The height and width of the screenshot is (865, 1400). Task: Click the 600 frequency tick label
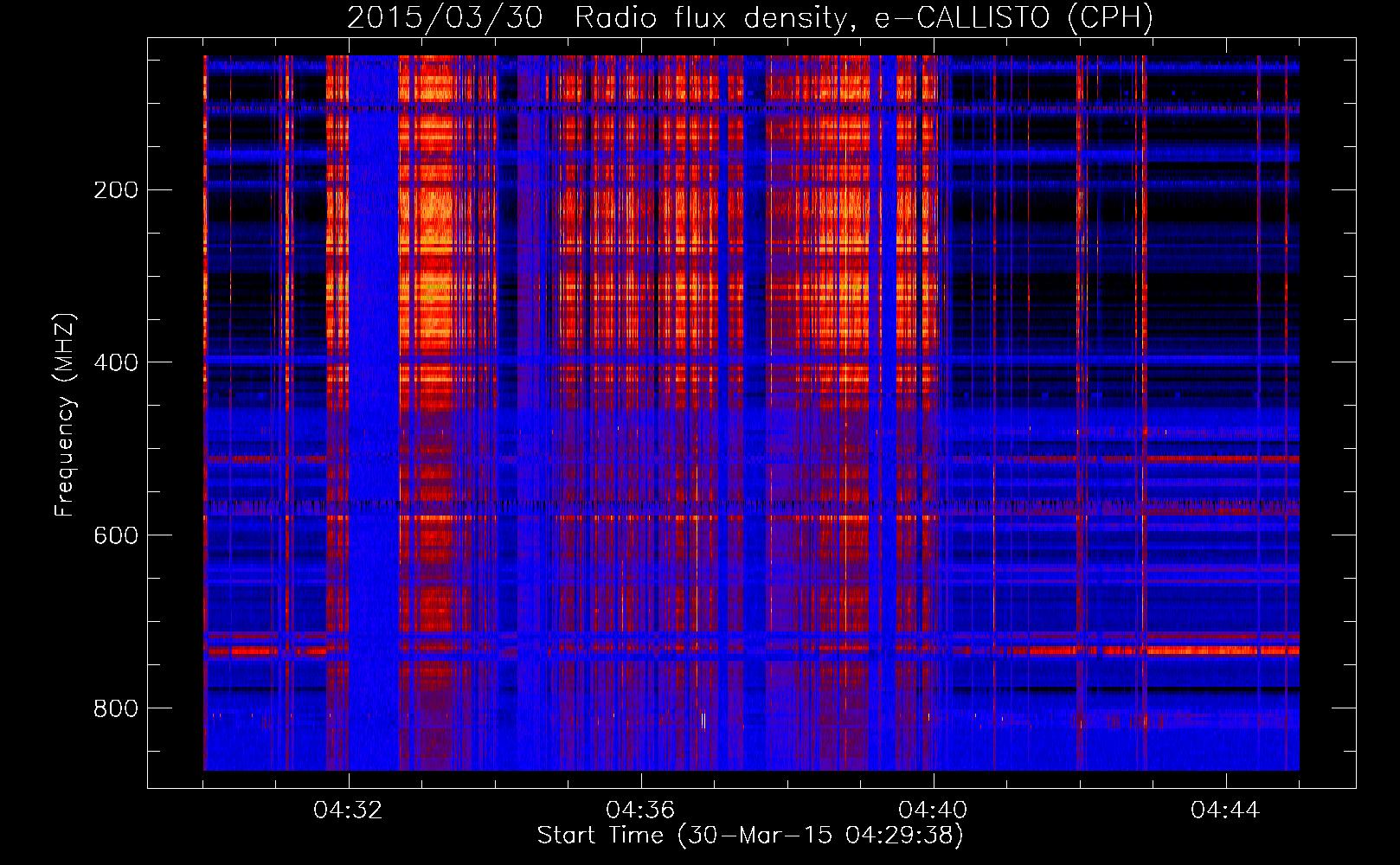pos(116,536)
